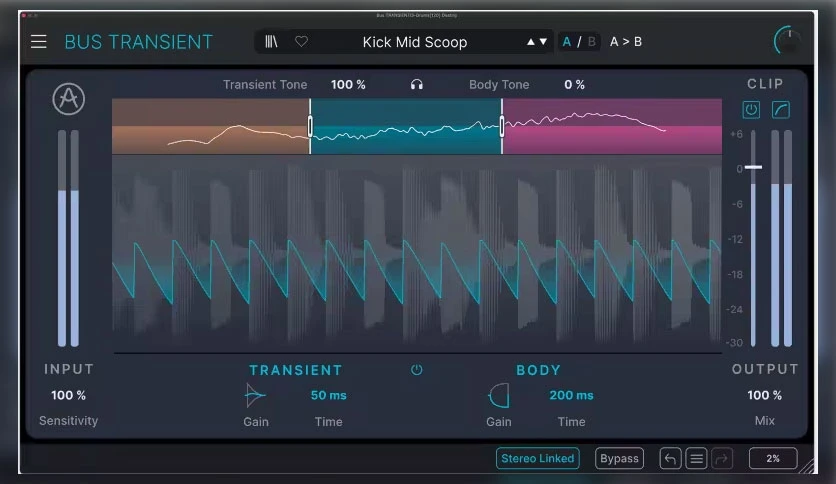The height and width of the screenshot is (484, 836).
Task: Open the edit history list
Action: coord(696,458)
